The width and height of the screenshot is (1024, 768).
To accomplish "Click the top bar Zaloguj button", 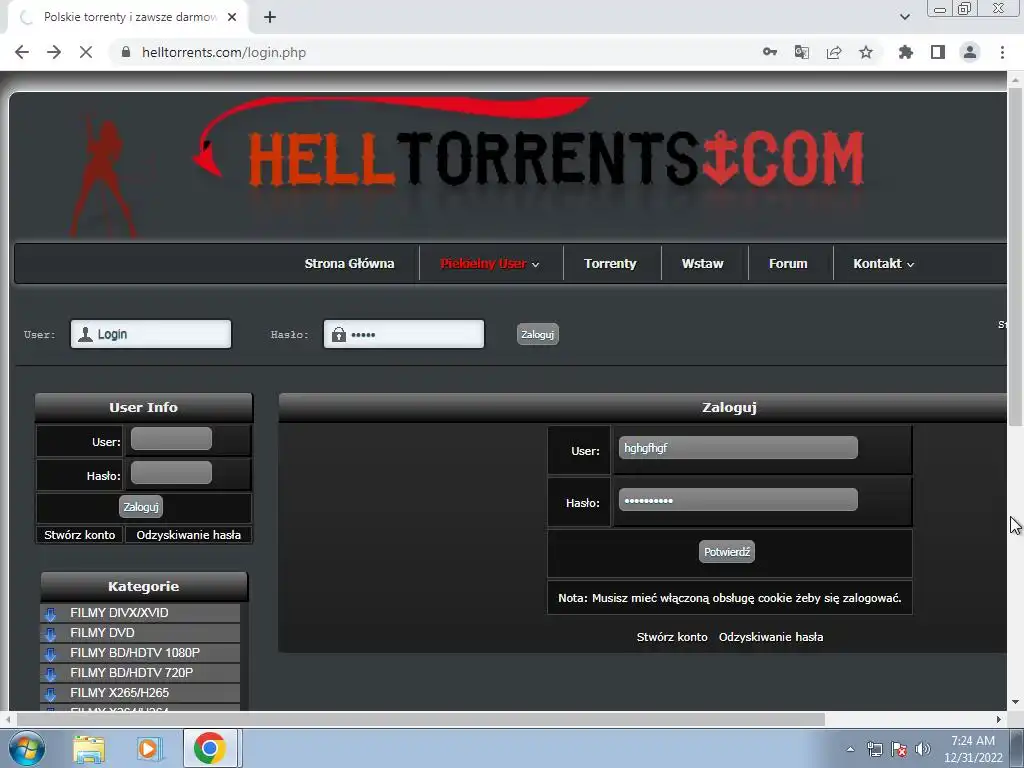I will pos(537,334).
